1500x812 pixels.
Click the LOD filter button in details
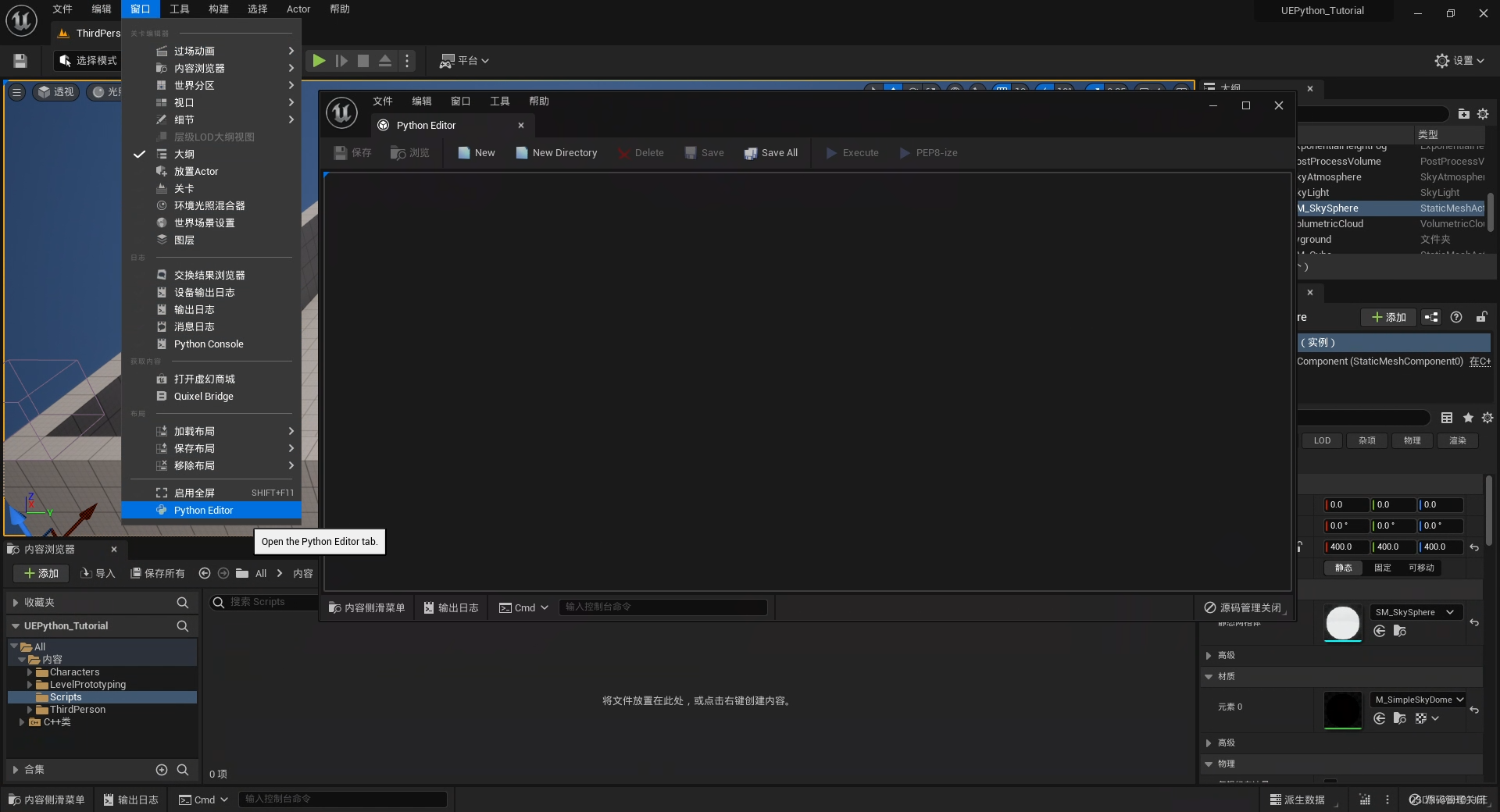coord(1322,441)
